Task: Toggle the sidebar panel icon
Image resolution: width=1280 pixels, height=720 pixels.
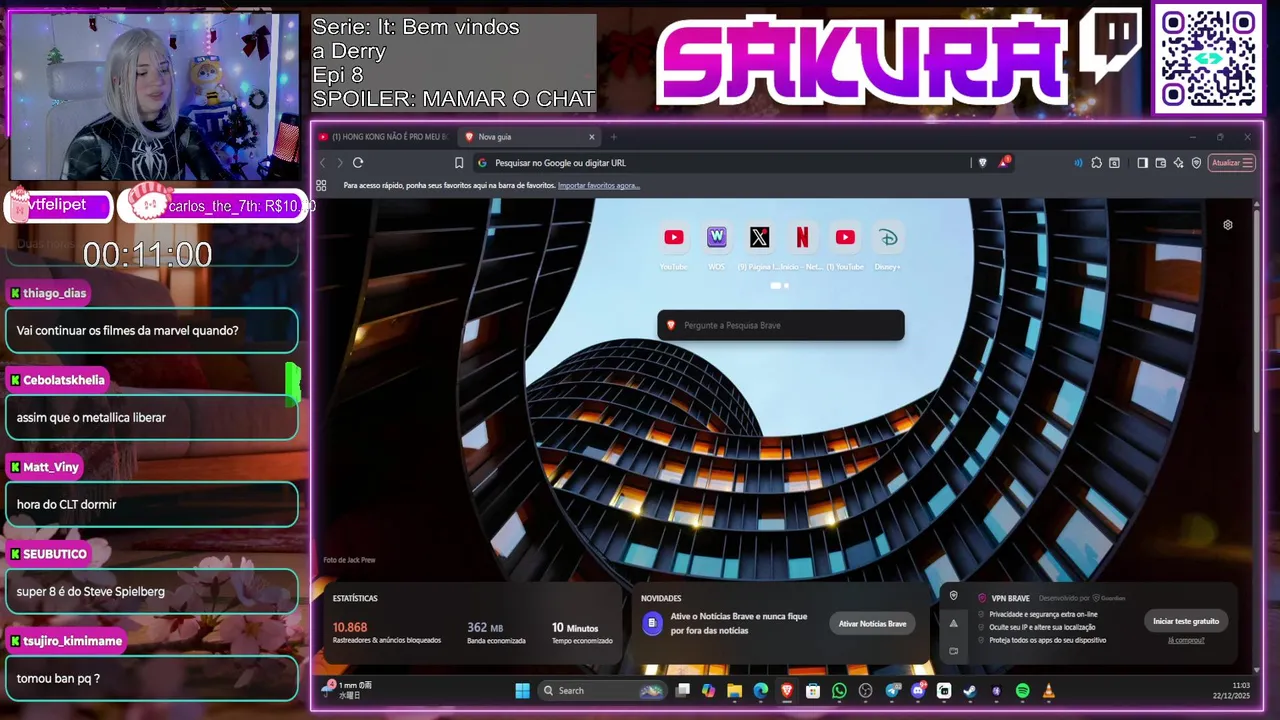Action: point(1143,163)
